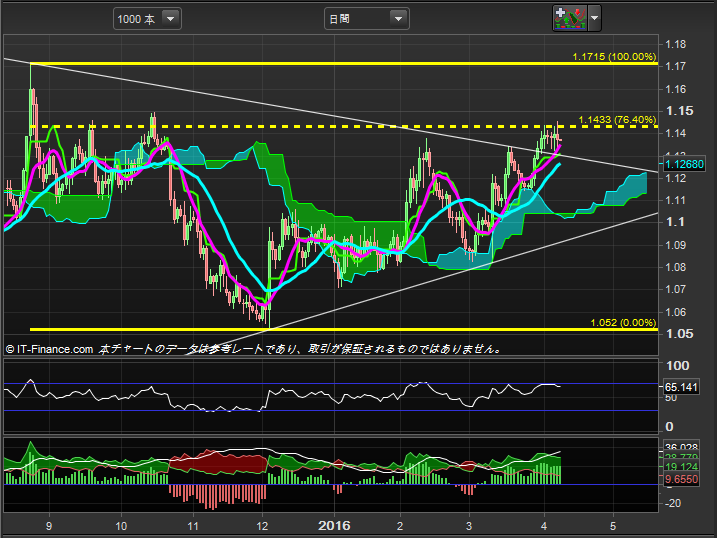The height and width of the screenshot is (538, 717).
Task: Click the green indicator value 19.124
Action: click(681, 467)
